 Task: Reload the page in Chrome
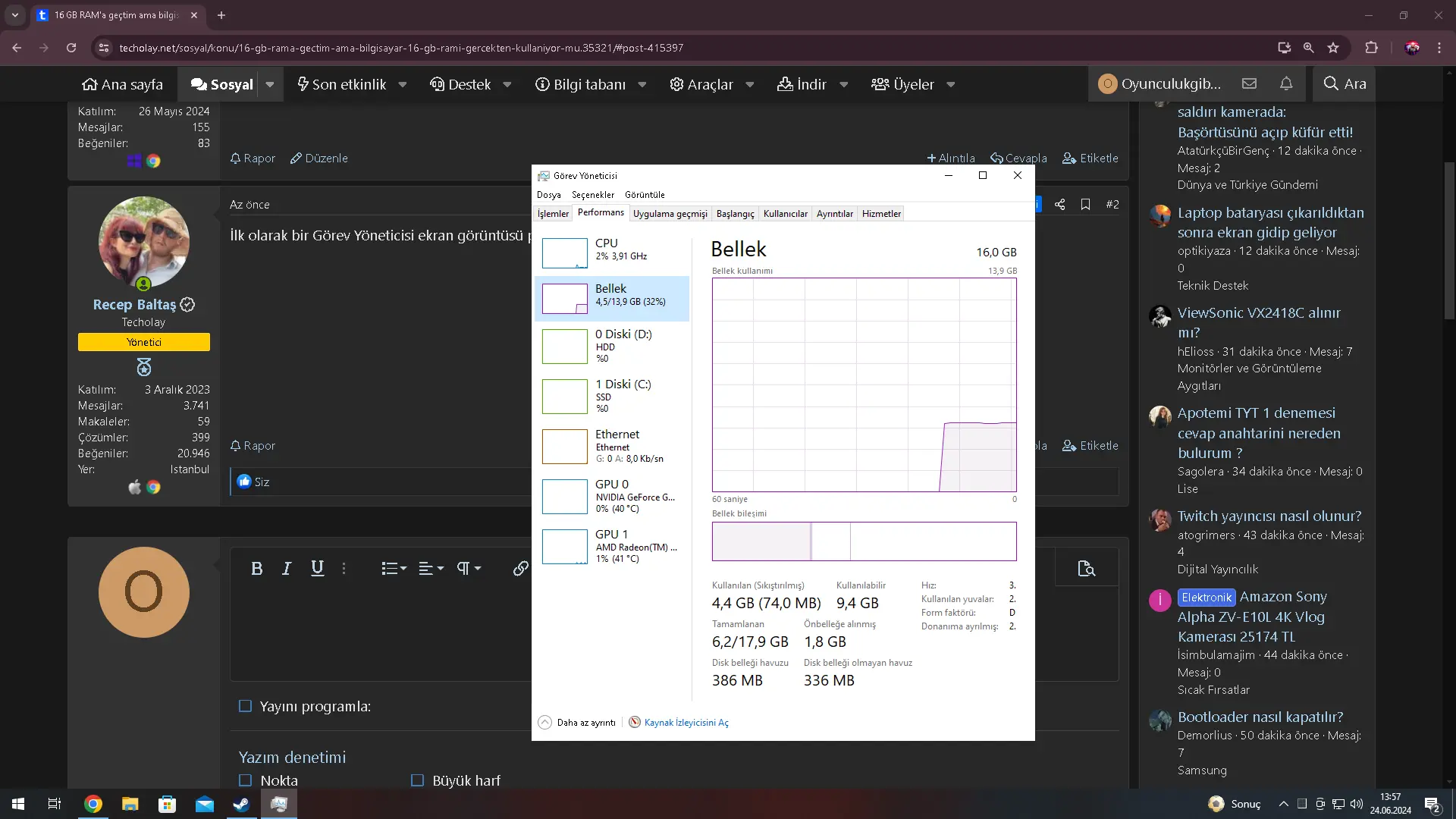71,47
